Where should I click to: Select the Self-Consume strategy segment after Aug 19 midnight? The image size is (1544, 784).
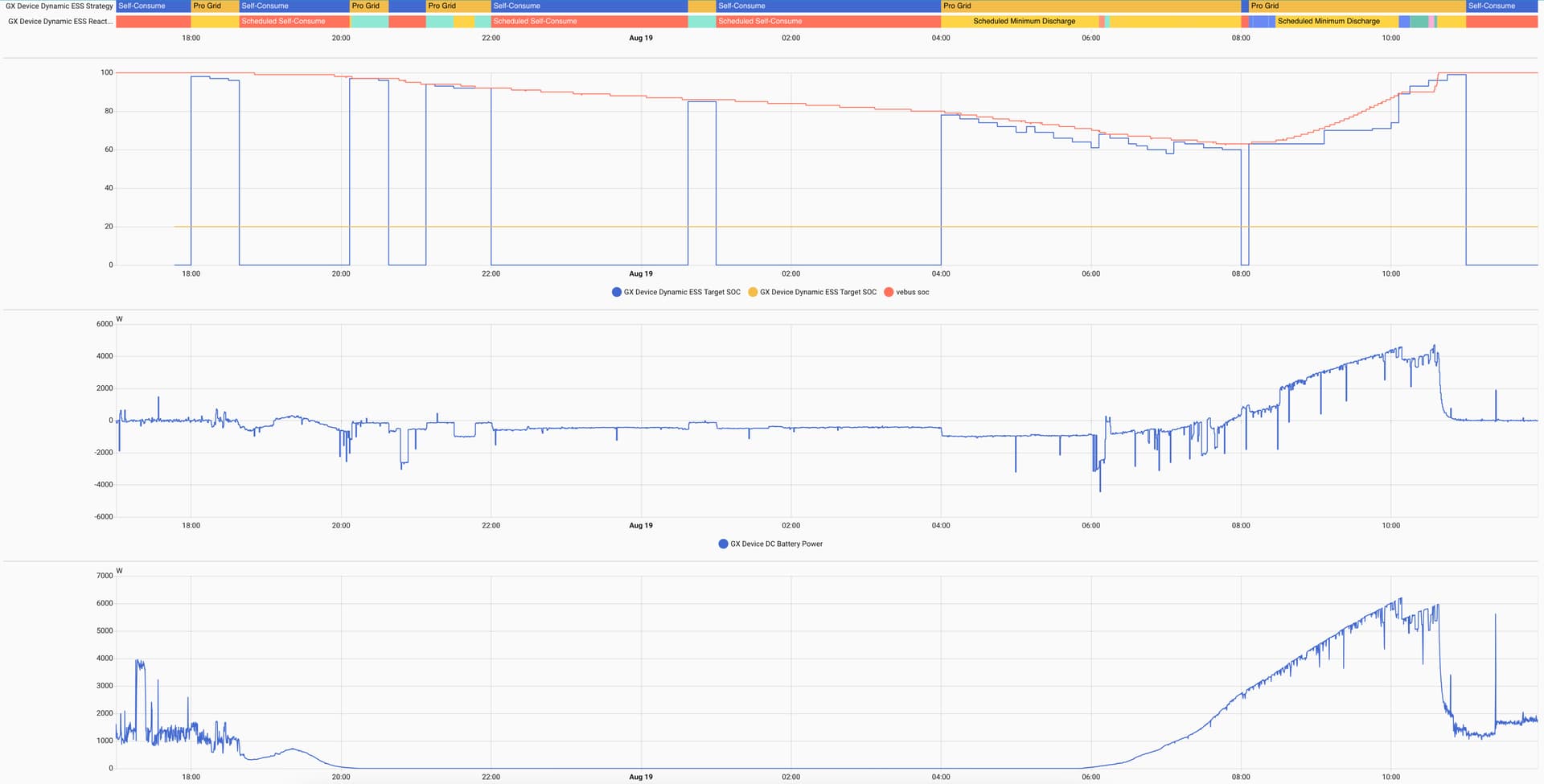pyautogui.click(x=828, y=6)
